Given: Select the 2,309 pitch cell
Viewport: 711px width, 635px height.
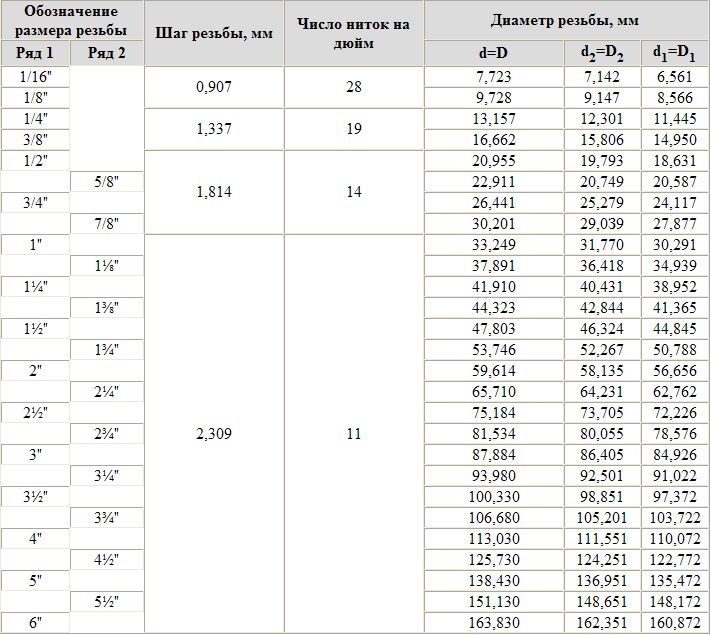Looking at the screenshot, I should (x=214, y=434).
